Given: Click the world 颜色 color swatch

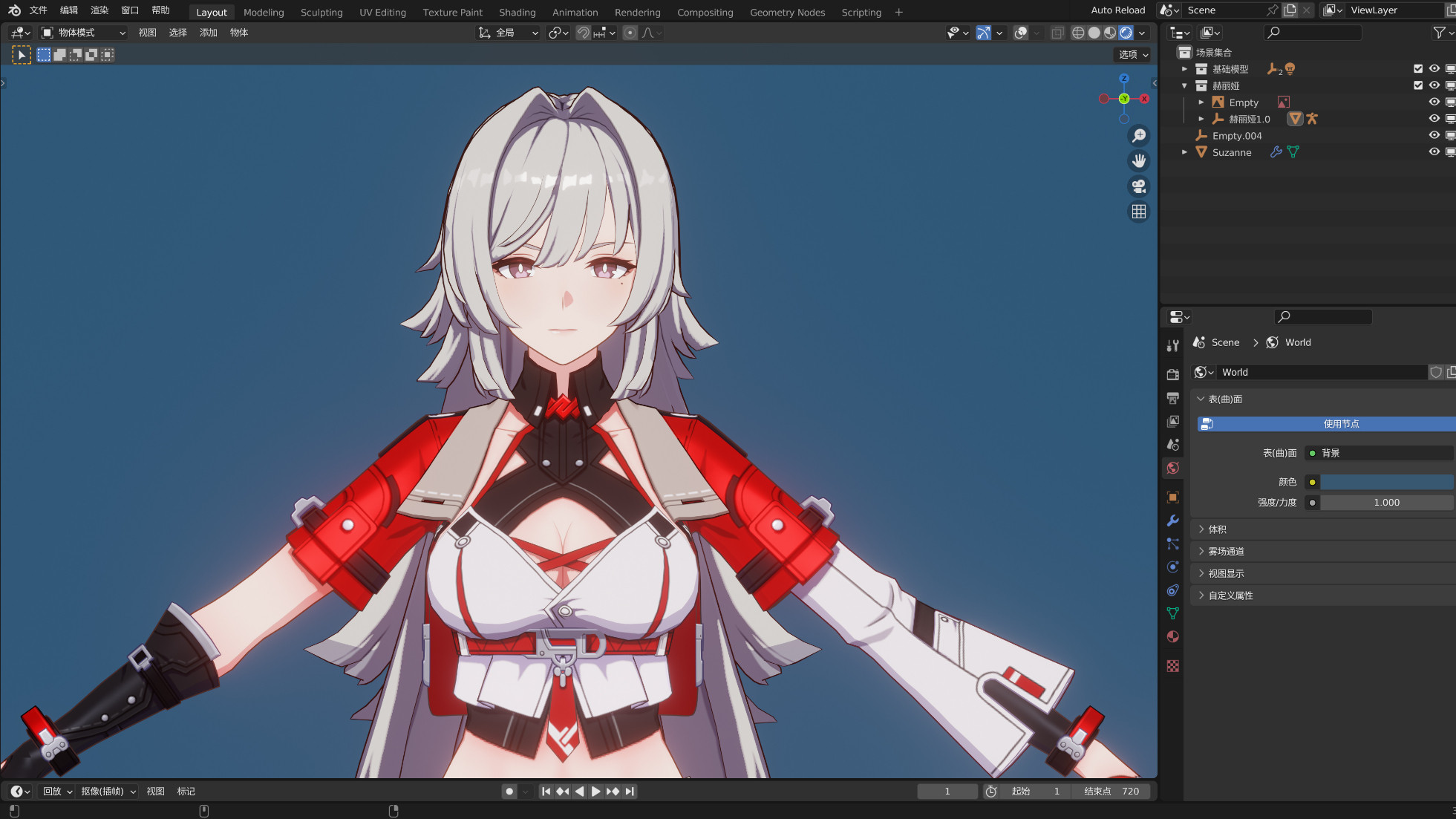Looking at the screenshot, I should pyautogui.click(x=1385, y=482).
